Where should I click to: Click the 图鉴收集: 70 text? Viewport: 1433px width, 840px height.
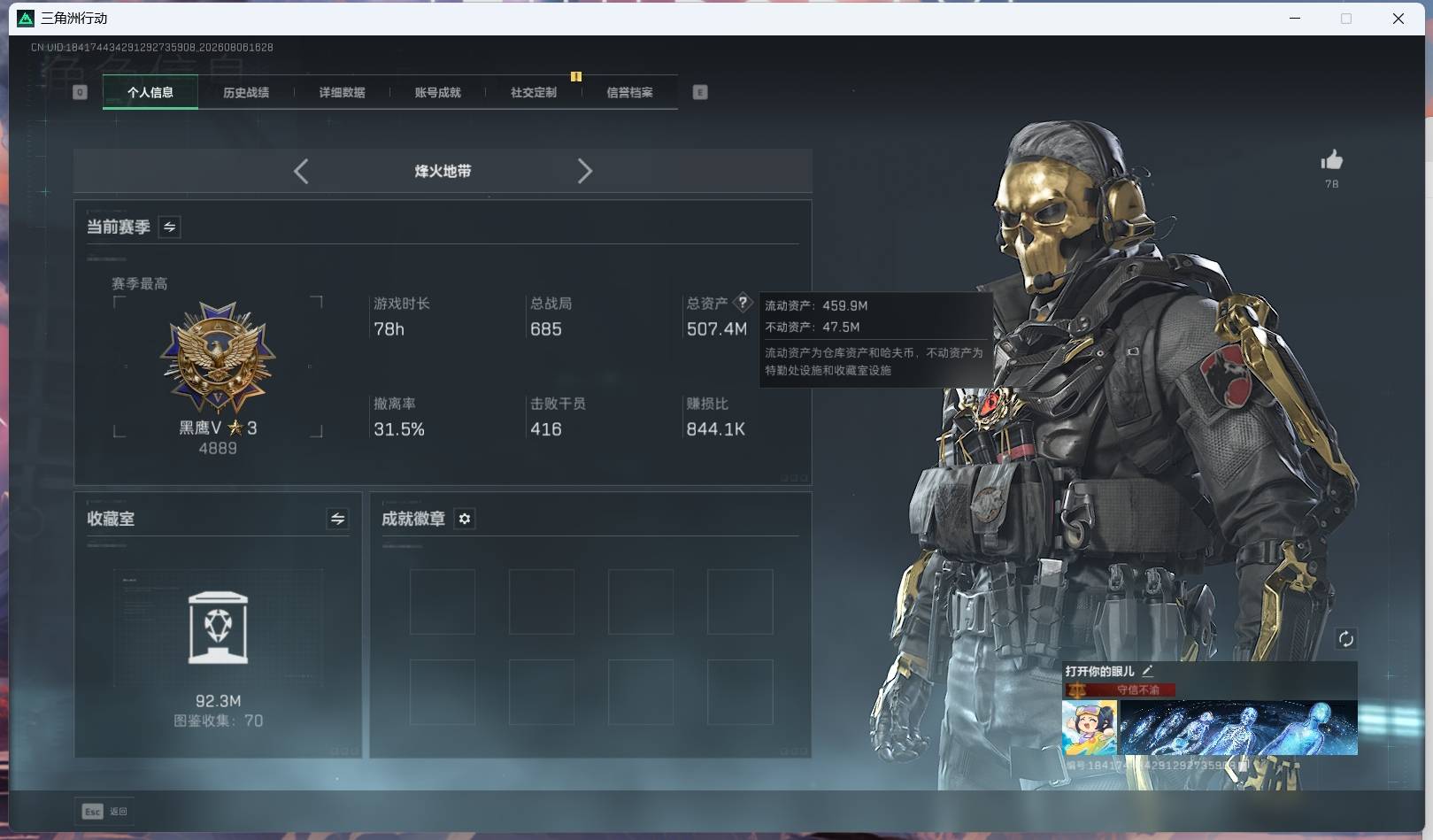click(x=218, y=721)
